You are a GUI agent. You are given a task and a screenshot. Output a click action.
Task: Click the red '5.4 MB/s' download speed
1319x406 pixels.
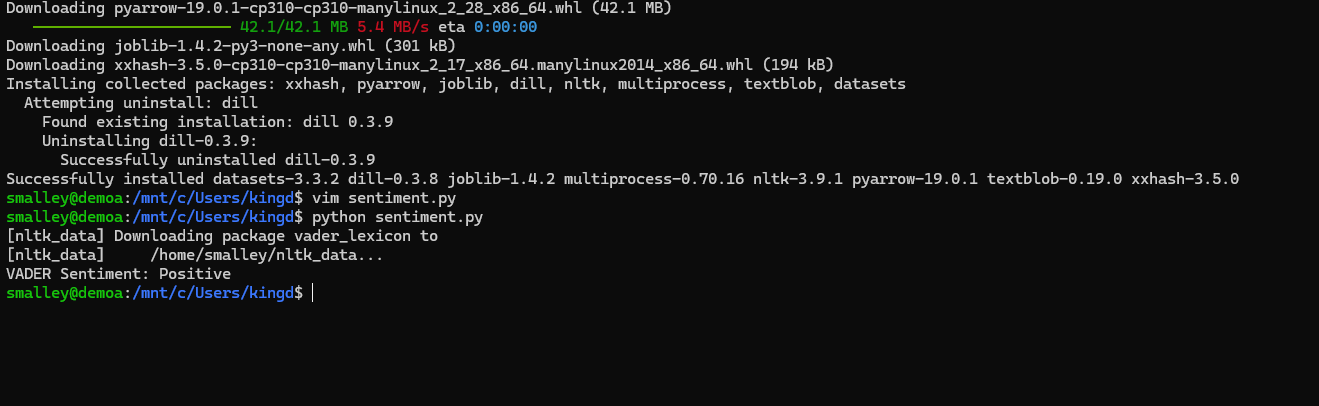[393, 27]
